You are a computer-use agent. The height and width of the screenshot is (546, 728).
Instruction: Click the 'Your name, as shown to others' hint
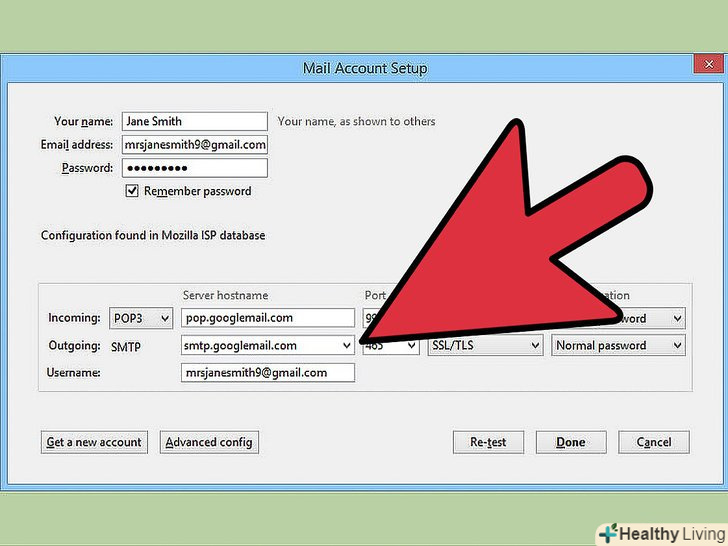tap(357, 121)
